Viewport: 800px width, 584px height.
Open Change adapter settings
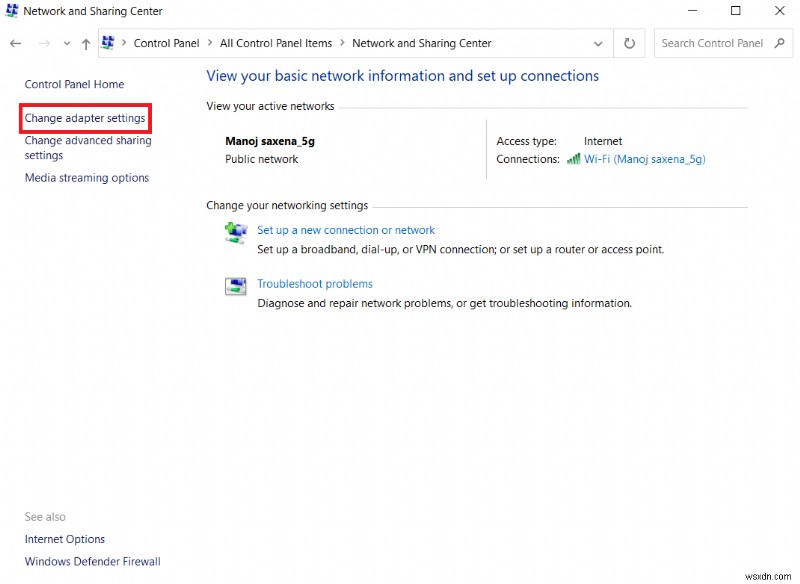click(x=85, y=118)
